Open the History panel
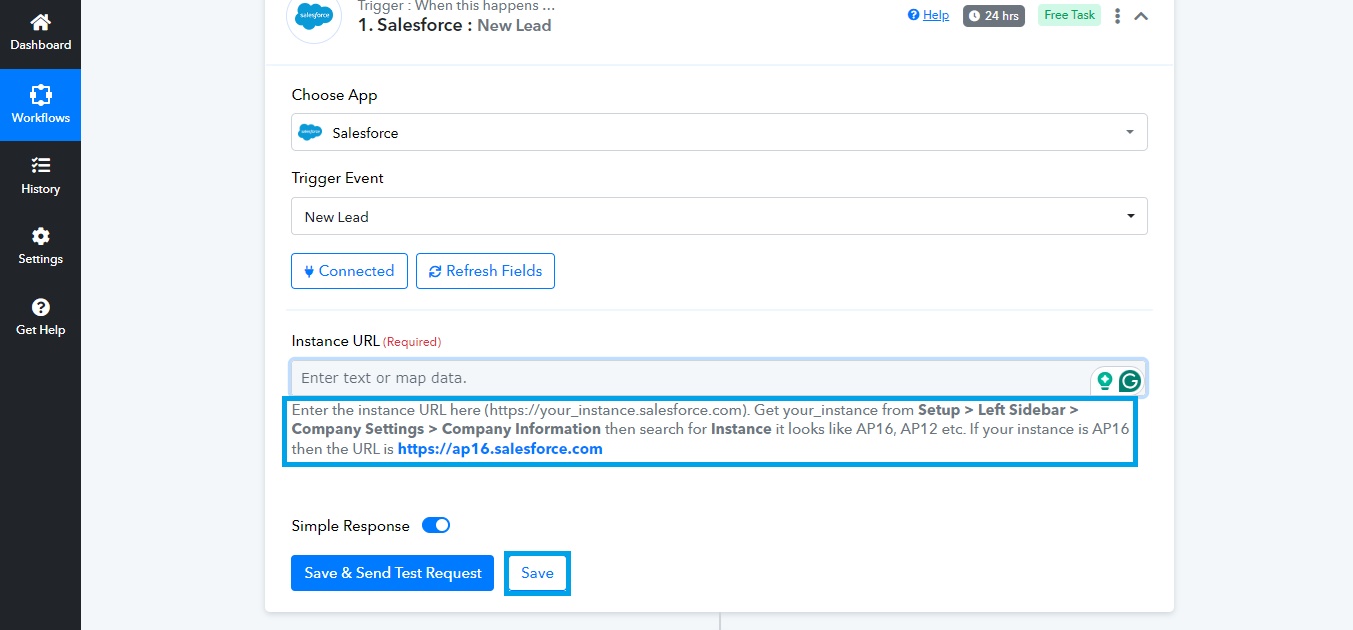 tap(40, 175)
